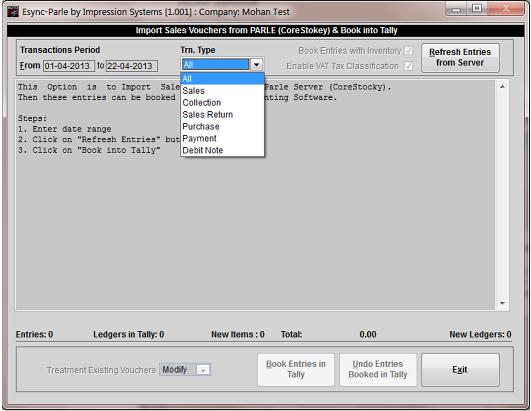Collapse the Trn. Type dropdown arrow
531x411 pixels.
(257, 64)
